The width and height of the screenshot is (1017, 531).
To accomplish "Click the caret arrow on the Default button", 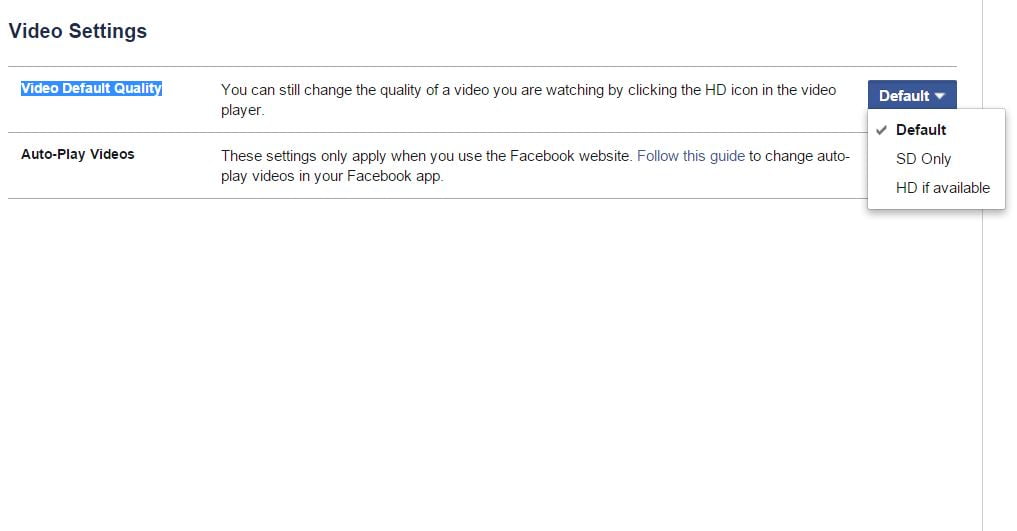I will 940,96.
